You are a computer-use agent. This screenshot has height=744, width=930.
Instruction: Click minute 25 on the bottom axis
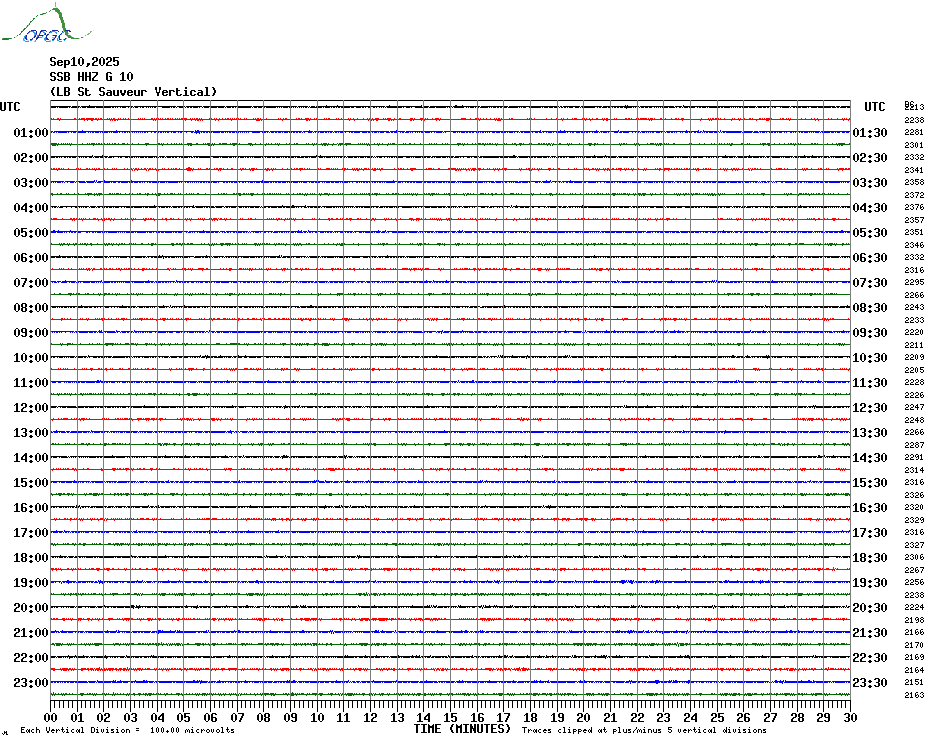click(x=717, y=717)
